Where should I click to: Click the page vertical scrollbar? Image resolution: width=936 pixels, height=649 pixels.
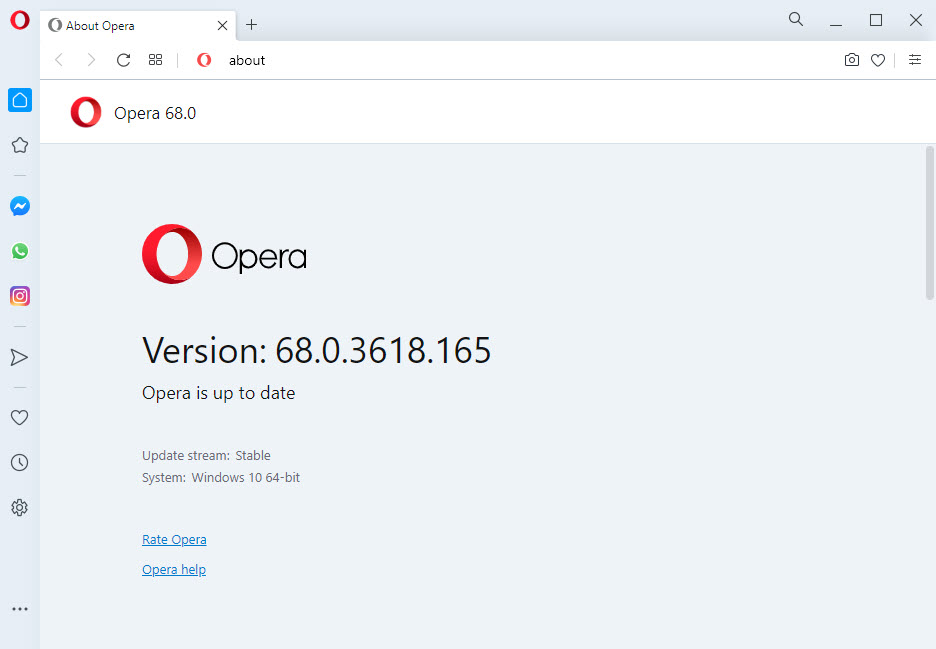click(929, 223)
